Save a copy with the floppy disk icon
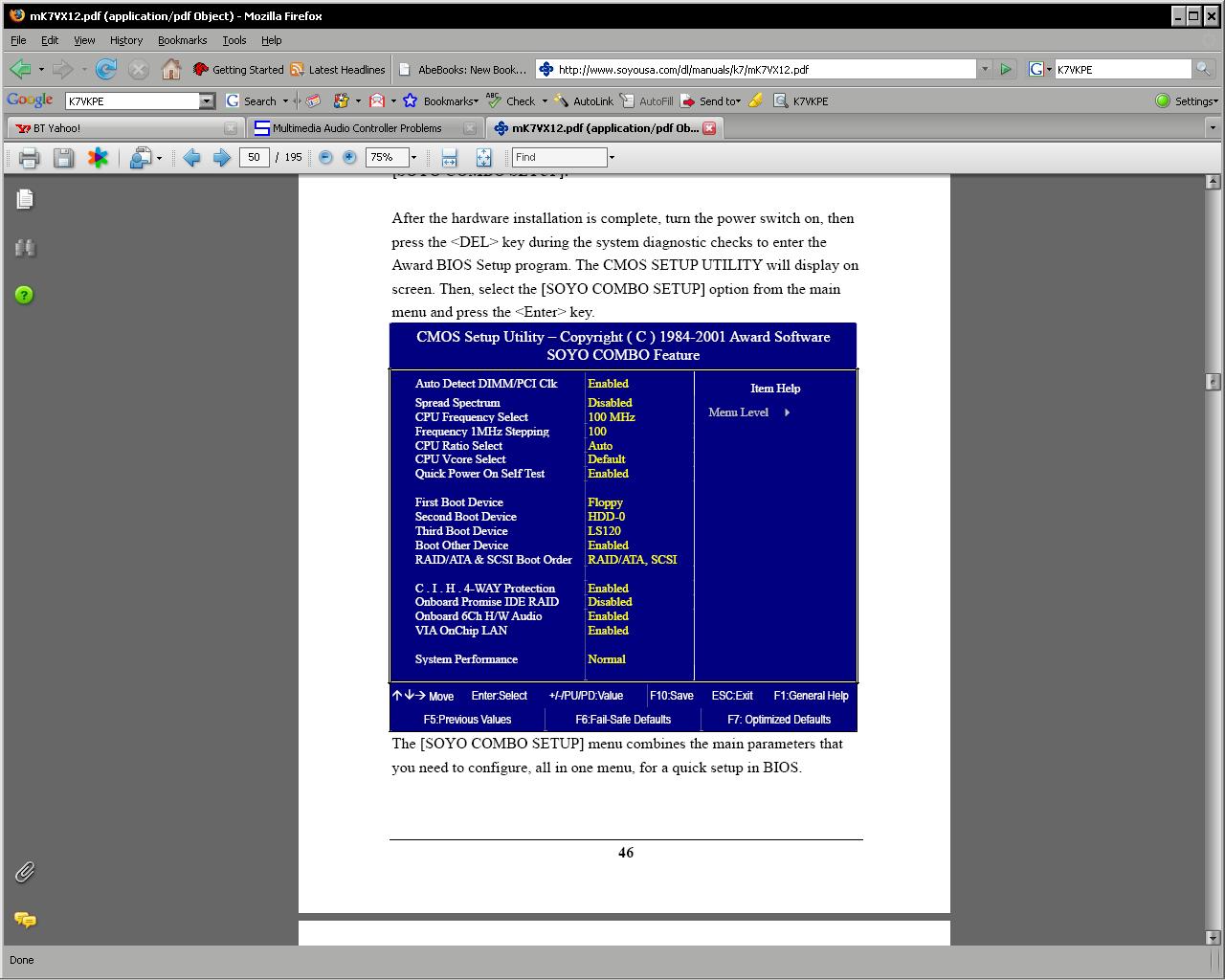 63,158
